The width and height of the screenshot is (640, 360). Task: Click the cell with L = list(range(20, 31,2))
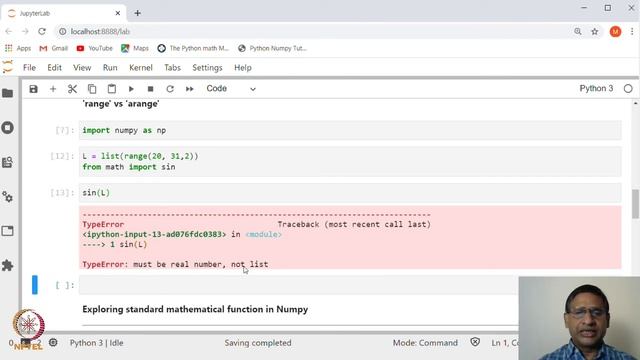click(350, 162)
